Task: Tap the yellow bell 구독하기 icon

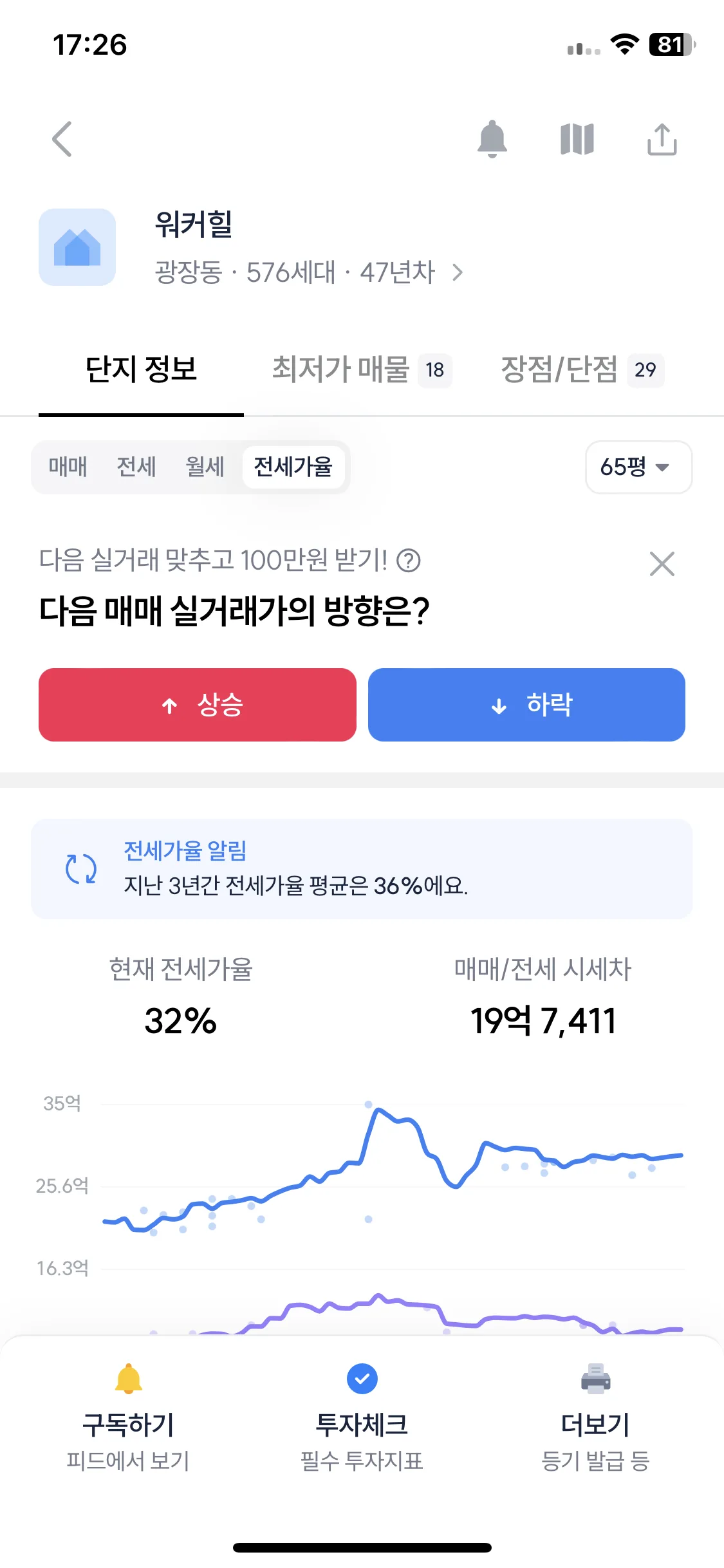Action: pos(129,1378)
